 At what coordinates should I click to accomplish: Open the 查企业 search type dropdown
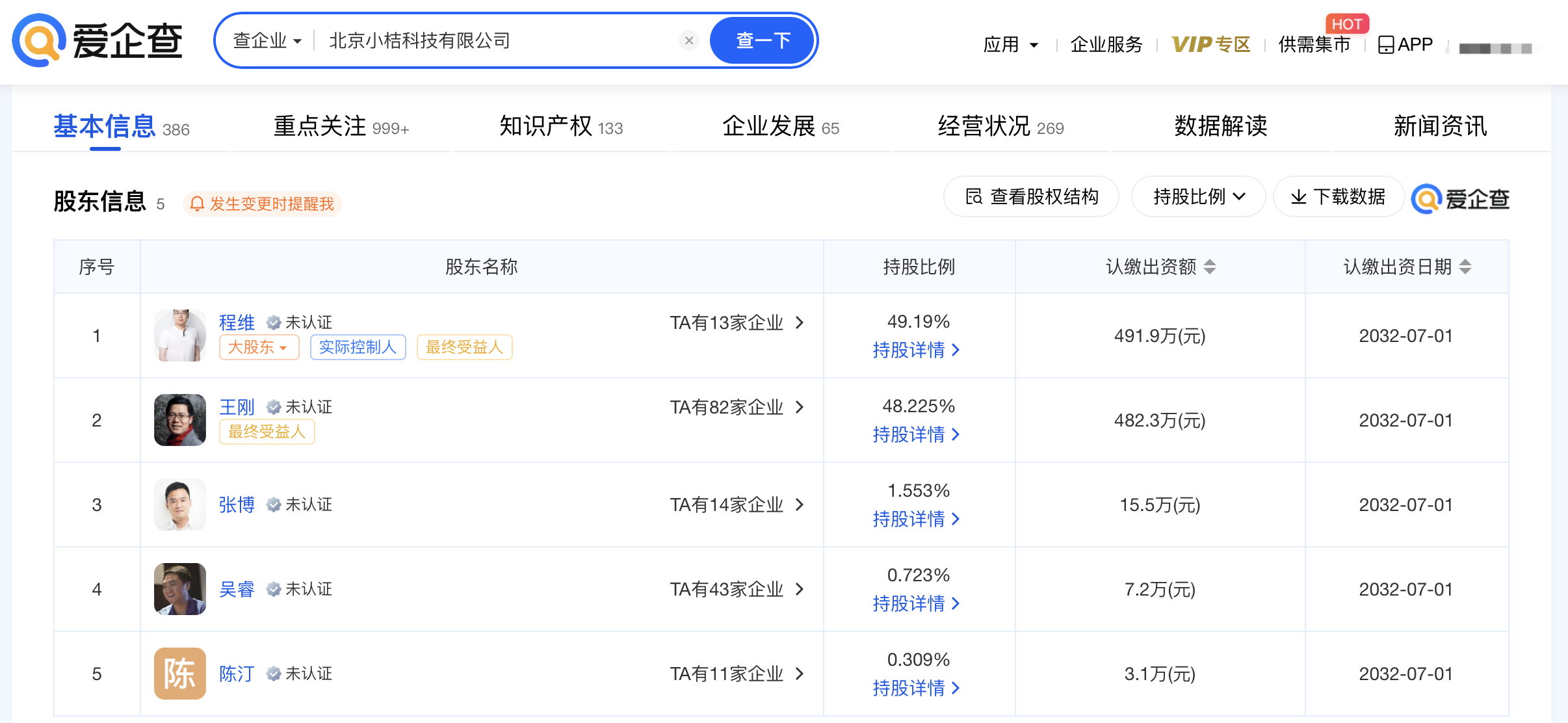[267, 40]
